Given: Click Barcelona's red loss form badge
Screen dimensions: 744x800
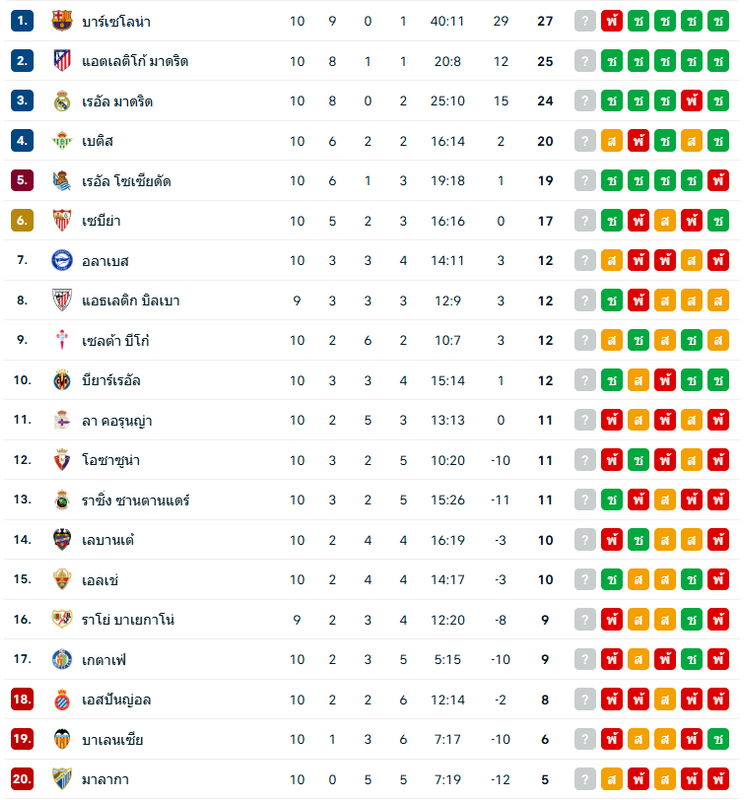Looking at the screenshot, I should 611,21.
